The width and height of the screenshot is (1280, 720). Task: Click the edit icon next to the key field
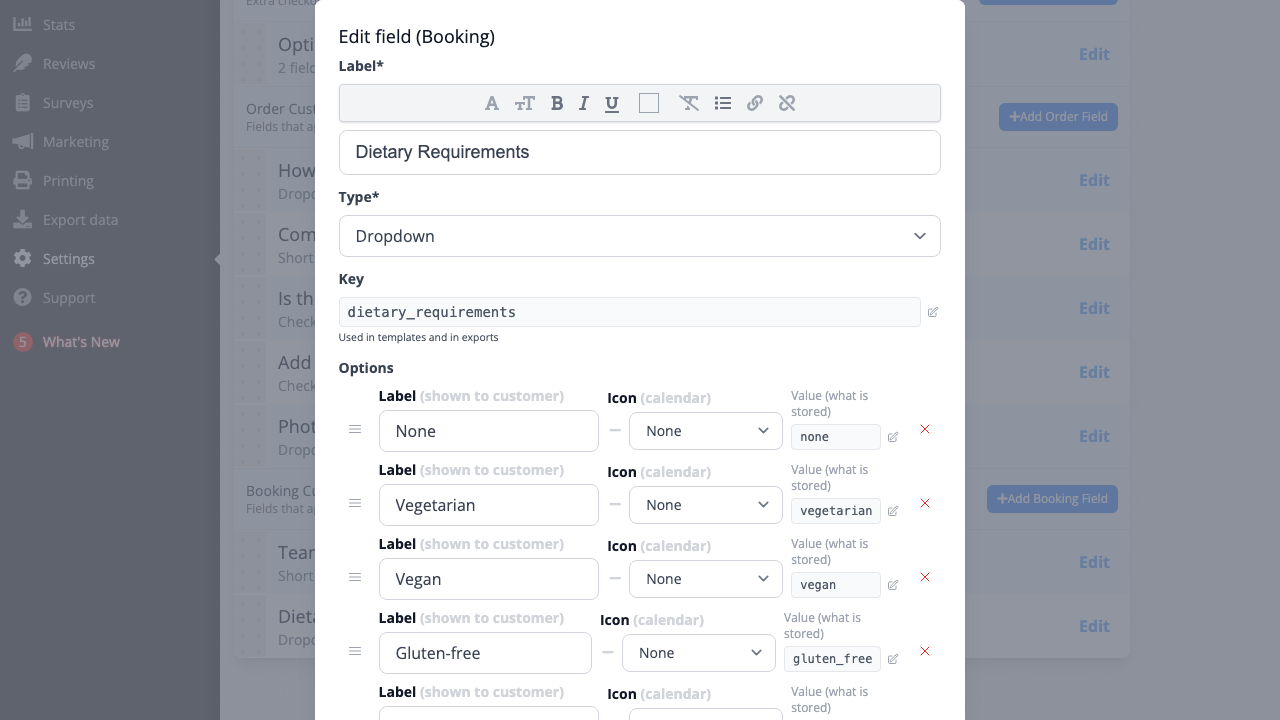[933, 312]
